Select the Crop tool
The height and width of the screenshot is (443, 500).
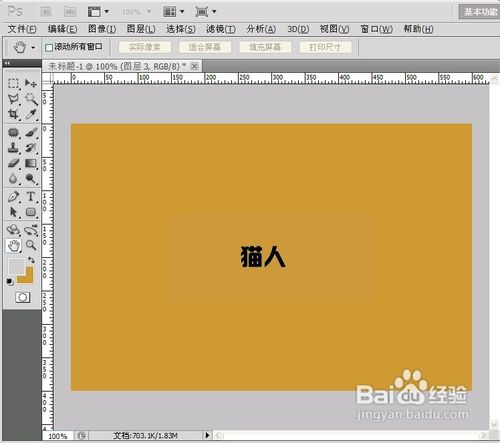point(13,114)
